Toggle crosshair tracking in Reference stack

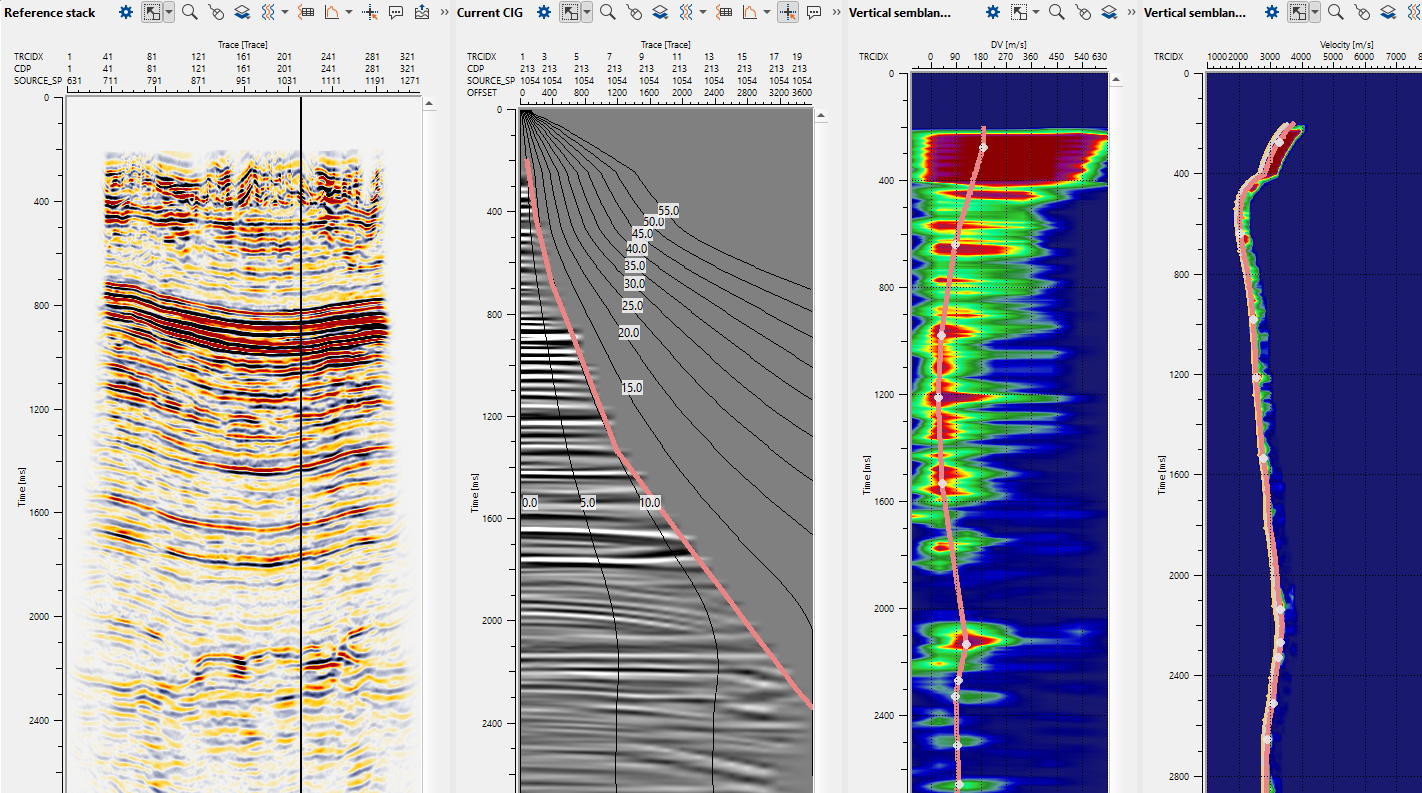click(x=370, y=13)
